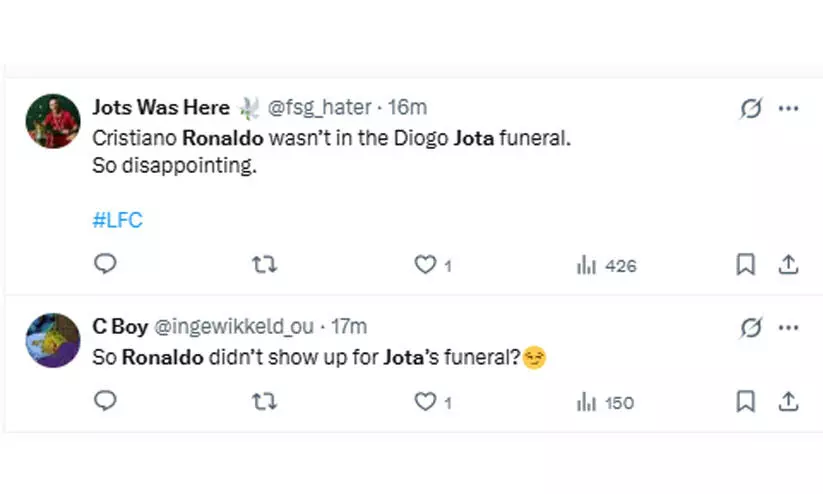The height and width of the screenshot is (494, 823).
Task: Open the #LFC hashtag link
Action: (117, 221)
